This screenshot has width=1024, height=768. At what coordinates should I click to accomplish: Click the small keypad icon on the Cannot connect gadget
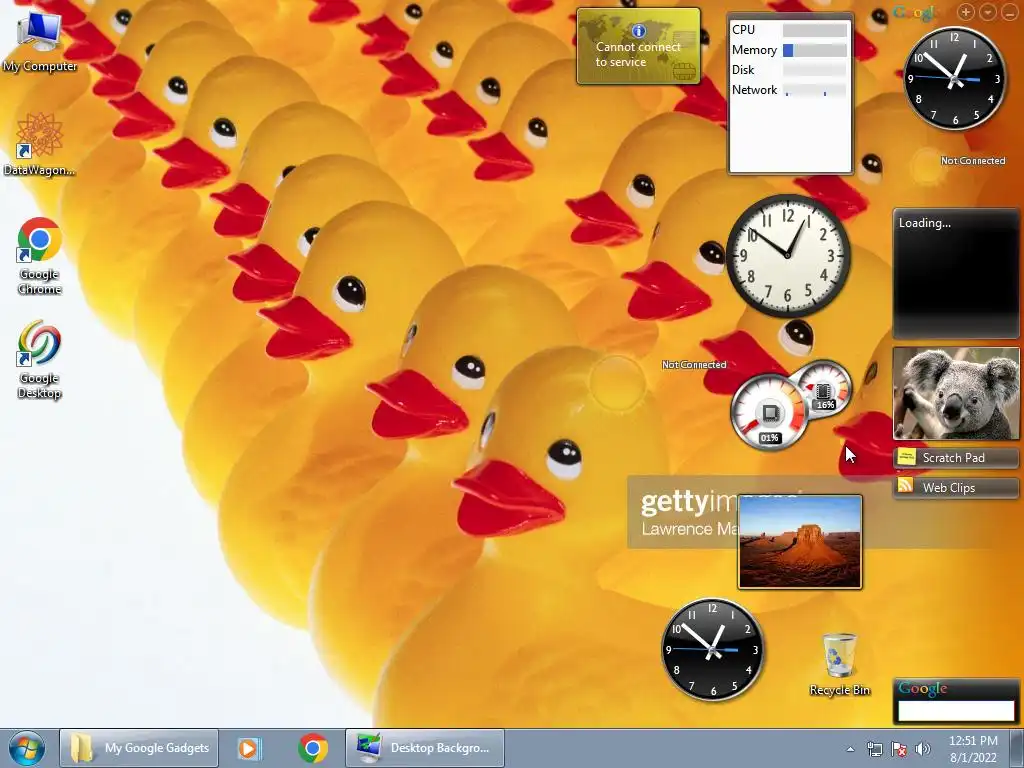coord(684,71)
